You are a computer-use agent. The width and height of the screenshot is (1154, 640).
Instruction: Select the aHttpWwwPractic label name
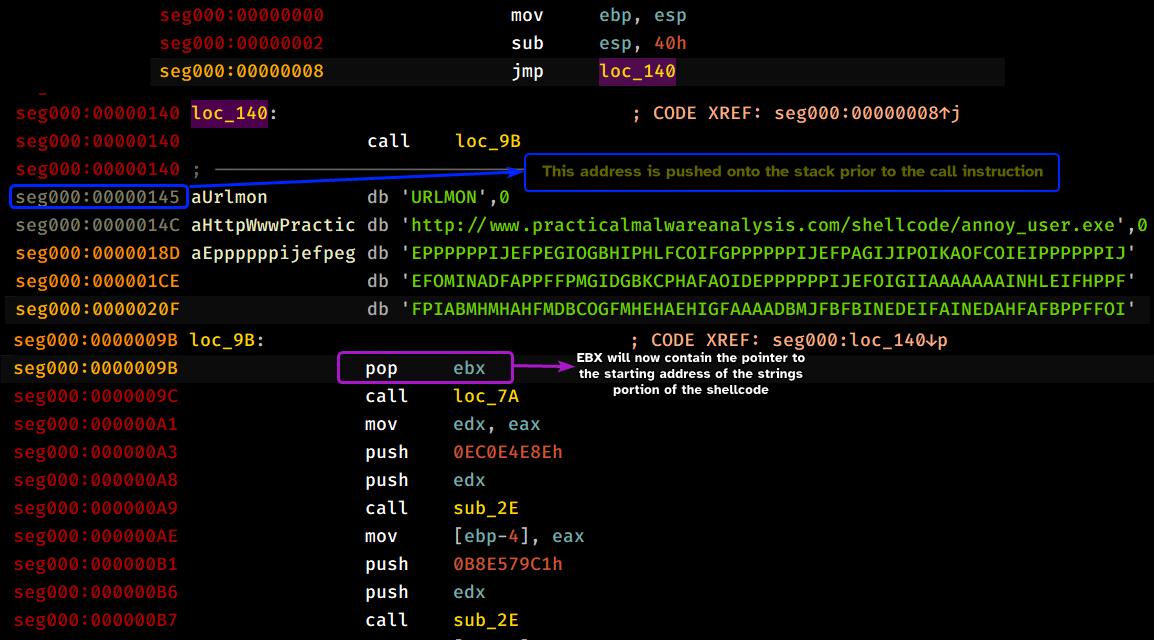(x=273, y=225)
